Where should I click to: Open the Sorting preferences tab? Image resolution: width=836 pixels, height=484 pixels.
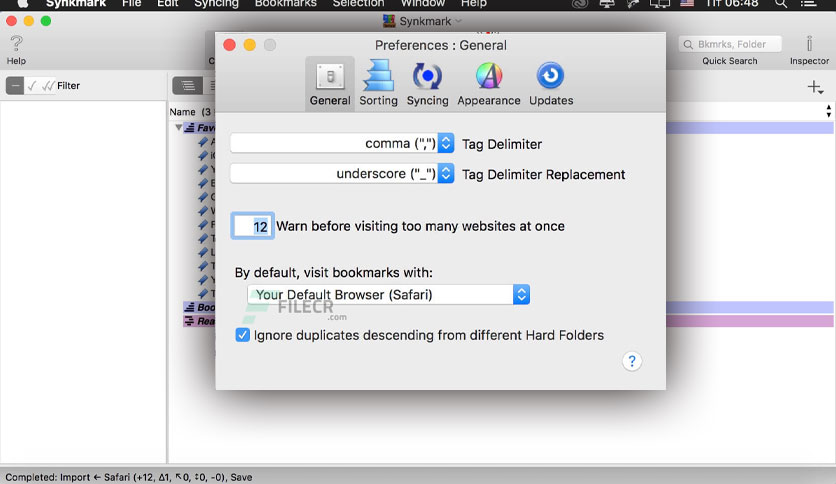click(378, 84)
